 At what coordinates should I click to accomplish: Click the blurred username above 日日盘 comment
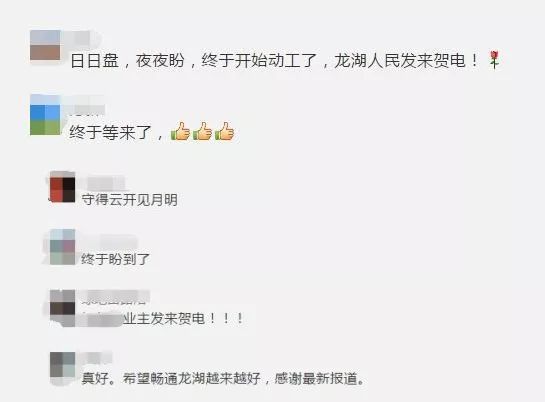pyautogui.click(x=81, y=38)
